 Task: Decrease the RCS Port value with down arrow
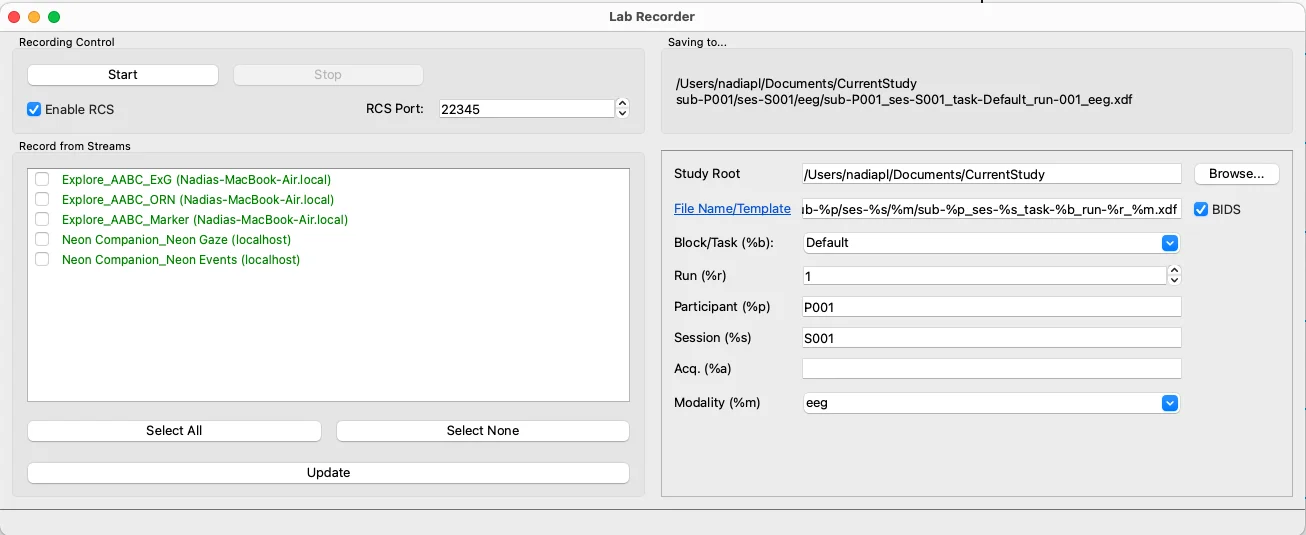click(622, 114)
